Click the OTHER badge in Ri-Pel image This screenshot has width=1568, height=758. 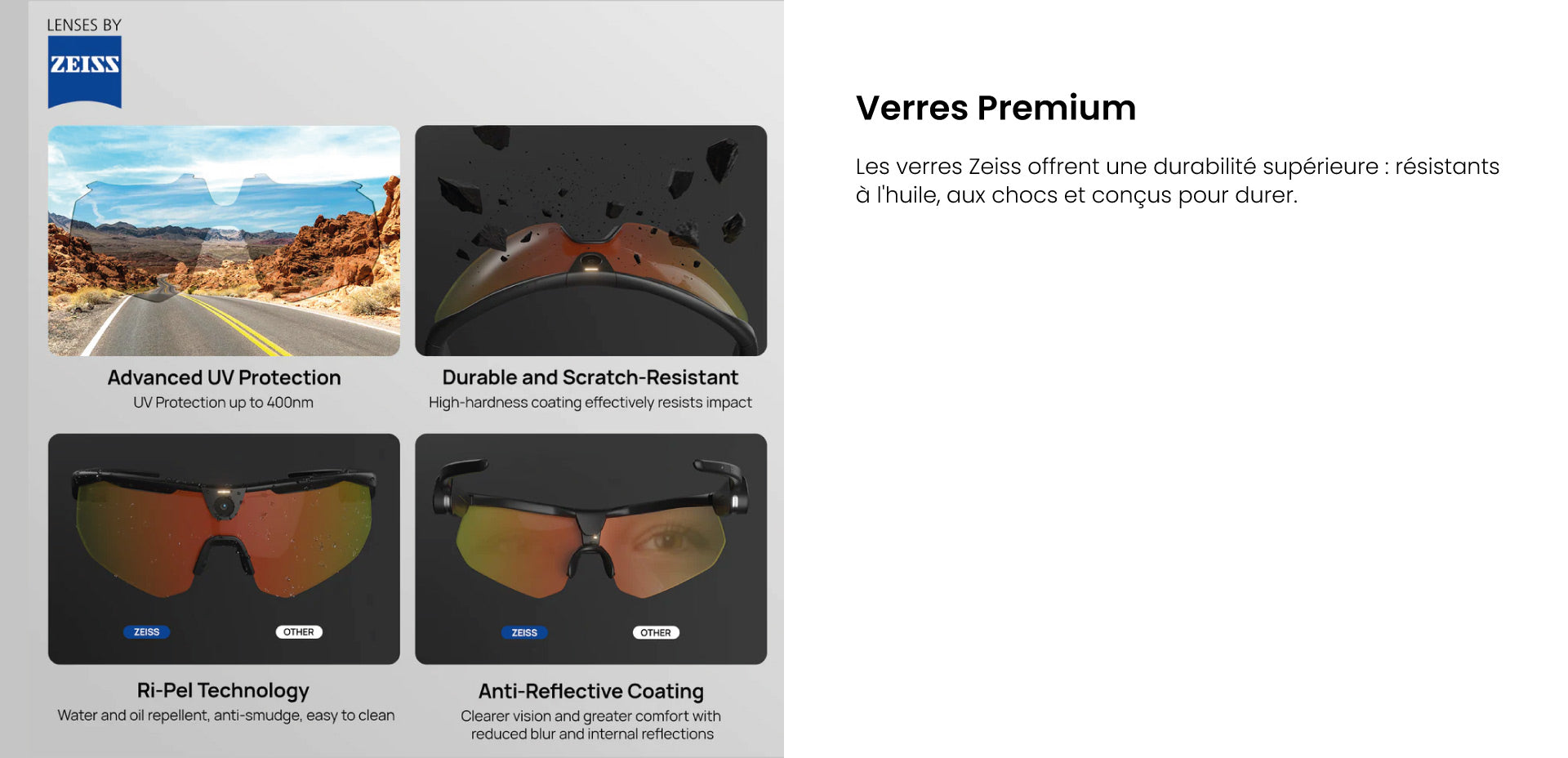coord(299,632)
